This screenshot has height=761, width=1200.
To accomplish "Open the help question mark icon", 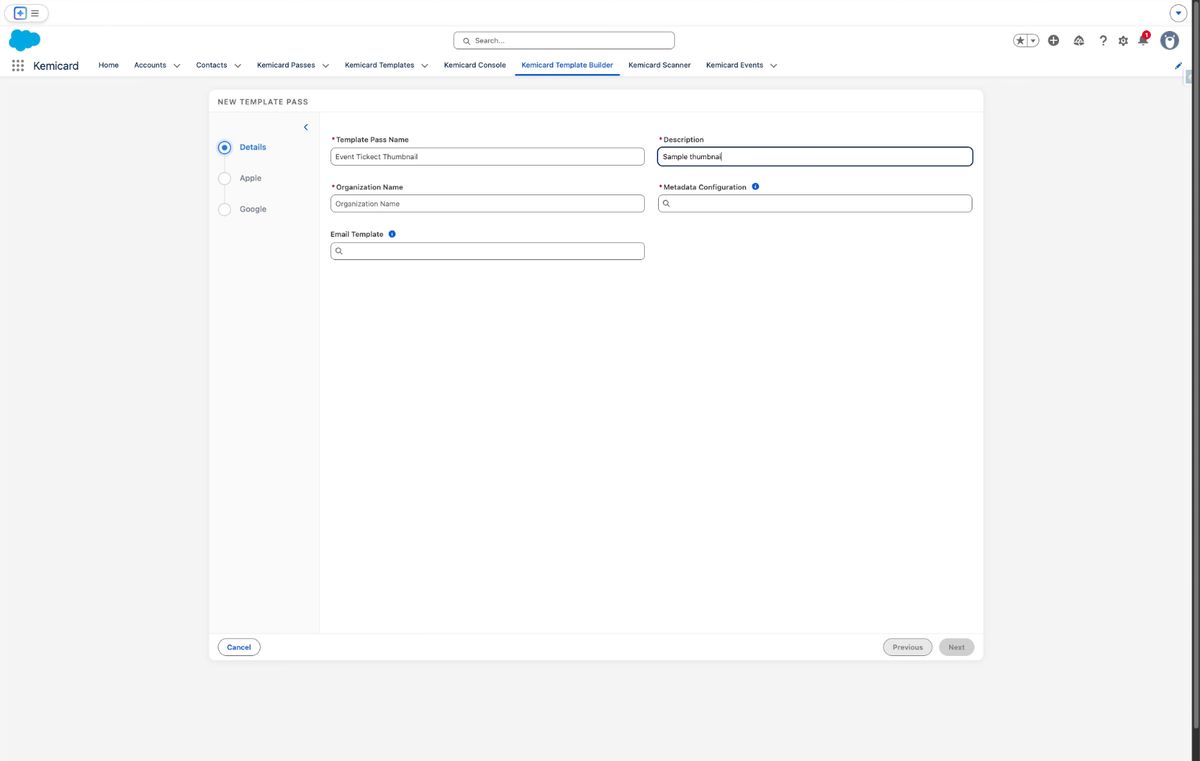I will coord(1103,40).
